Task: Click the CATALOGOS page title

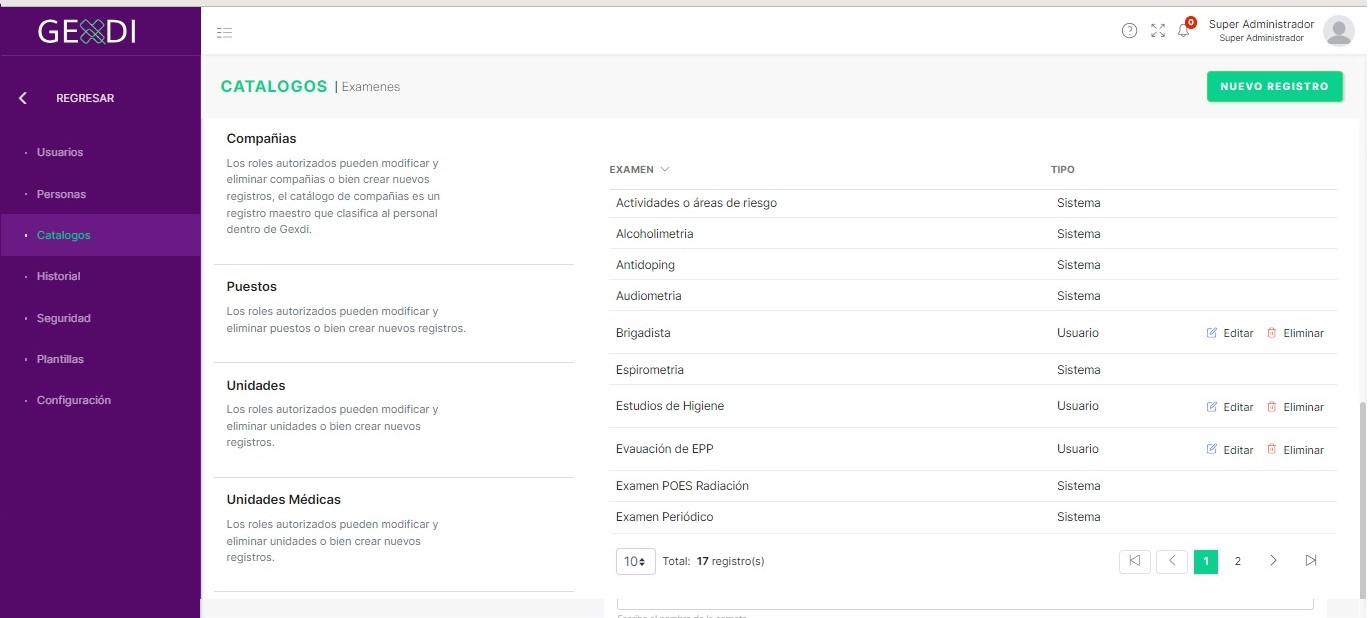Action: tap(274, 87)
